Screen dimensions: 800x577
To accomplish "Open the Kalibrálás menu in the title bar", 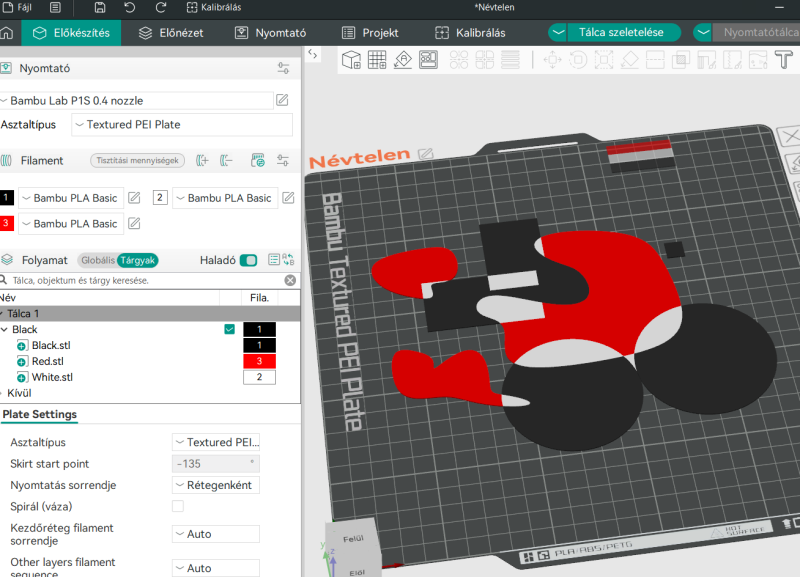I will pyautogui.click(x=214, y=7).
